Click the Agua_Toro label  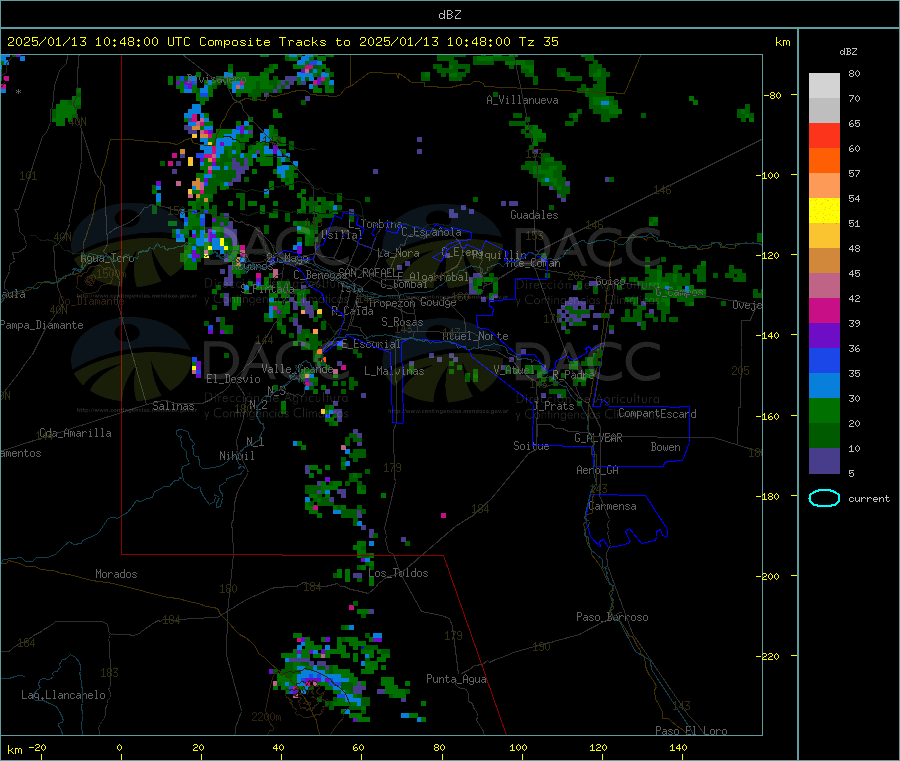[x=107, y=258]
